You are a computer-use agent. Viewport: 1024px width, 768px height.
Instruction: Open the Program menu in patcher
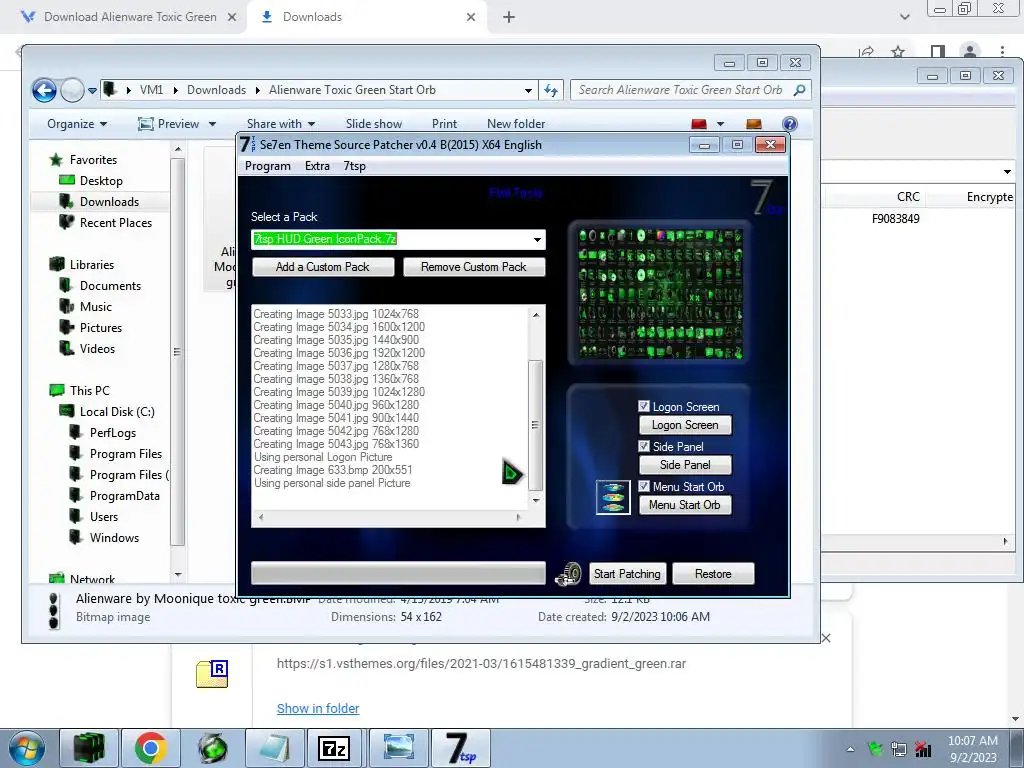coord(268,166)
